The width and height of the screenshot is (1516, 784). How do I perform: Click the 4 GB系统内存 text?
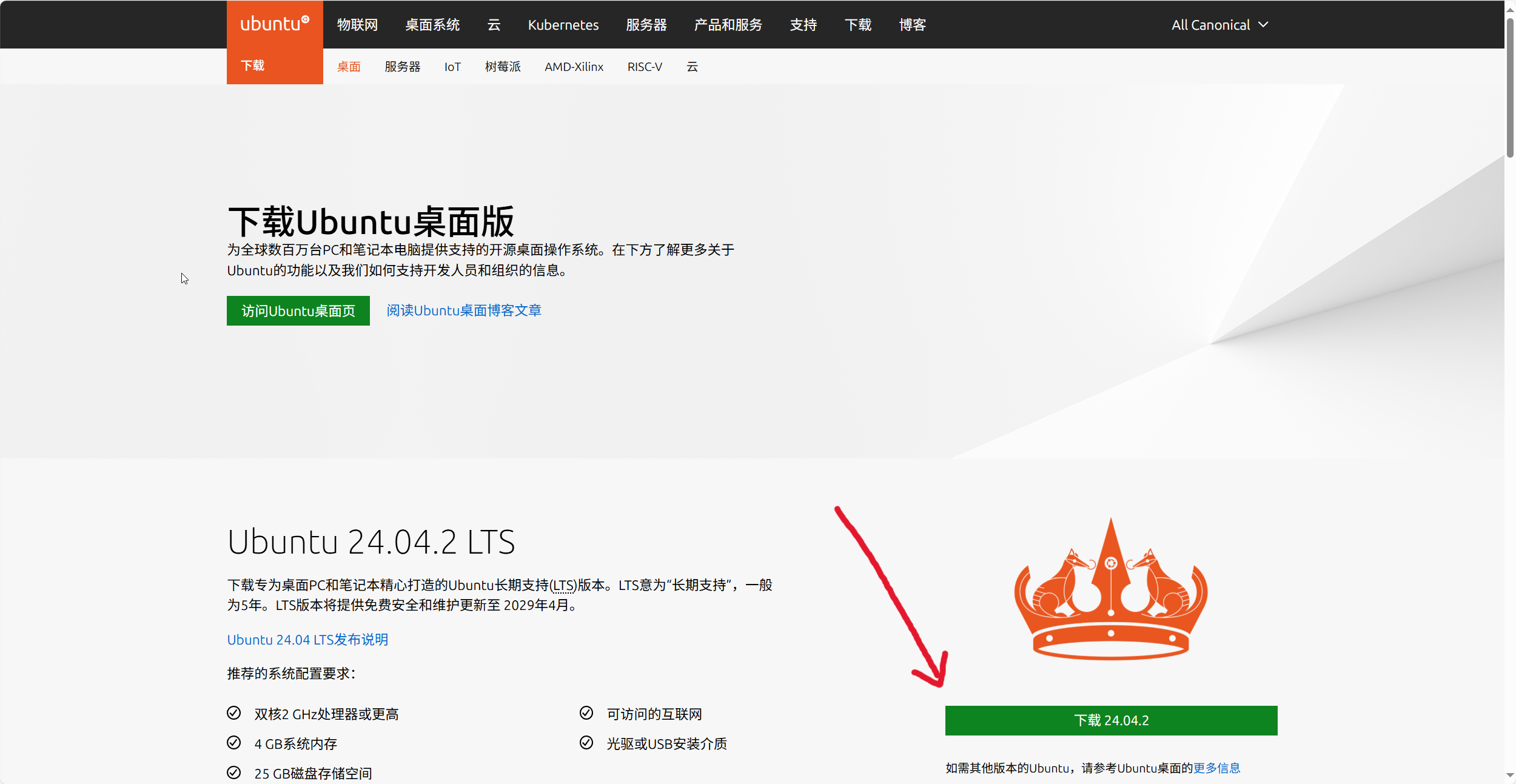[296, 744]
